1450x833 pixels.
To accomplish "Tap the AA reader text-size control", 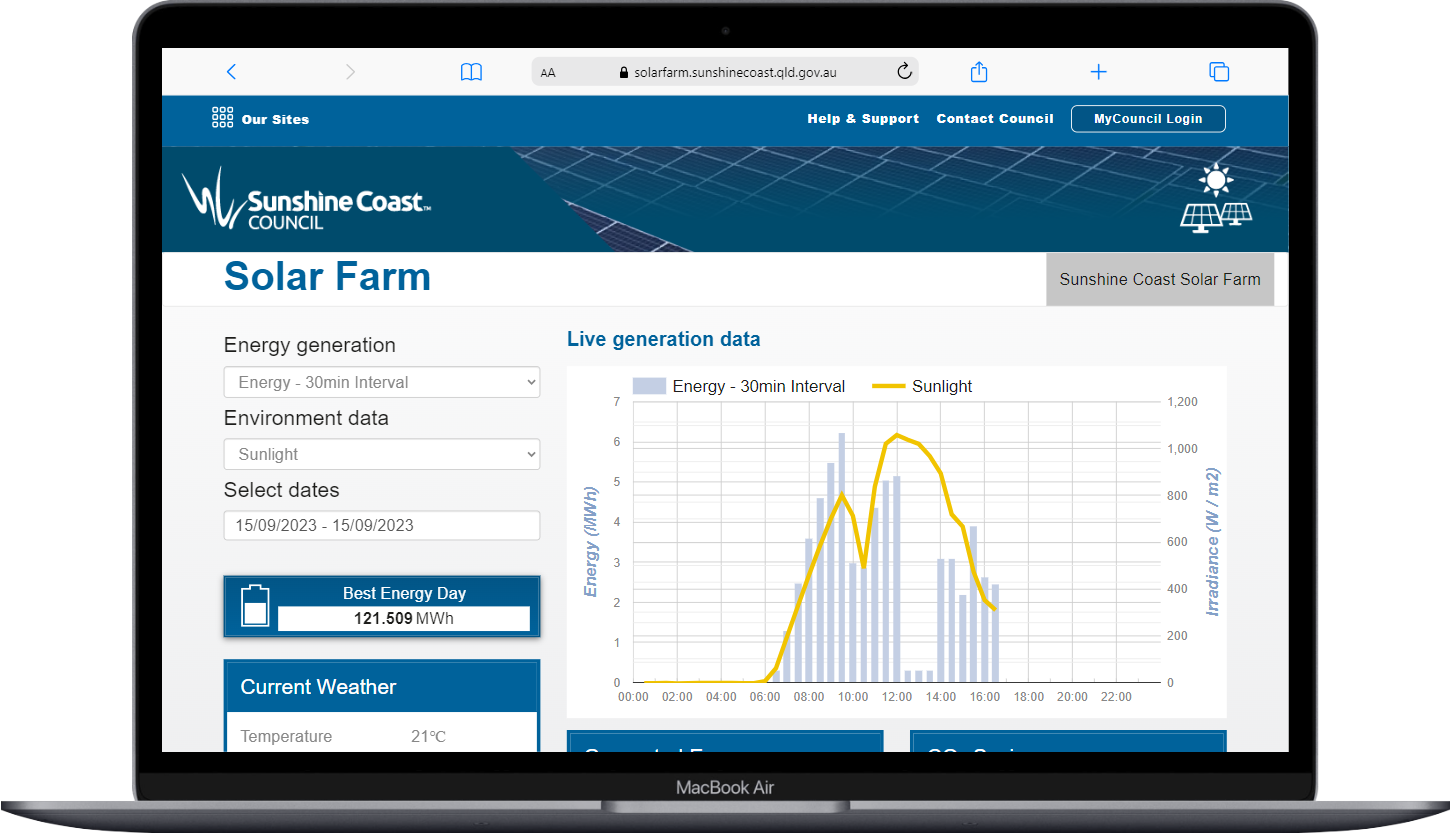I will click(x=548, y=73).
